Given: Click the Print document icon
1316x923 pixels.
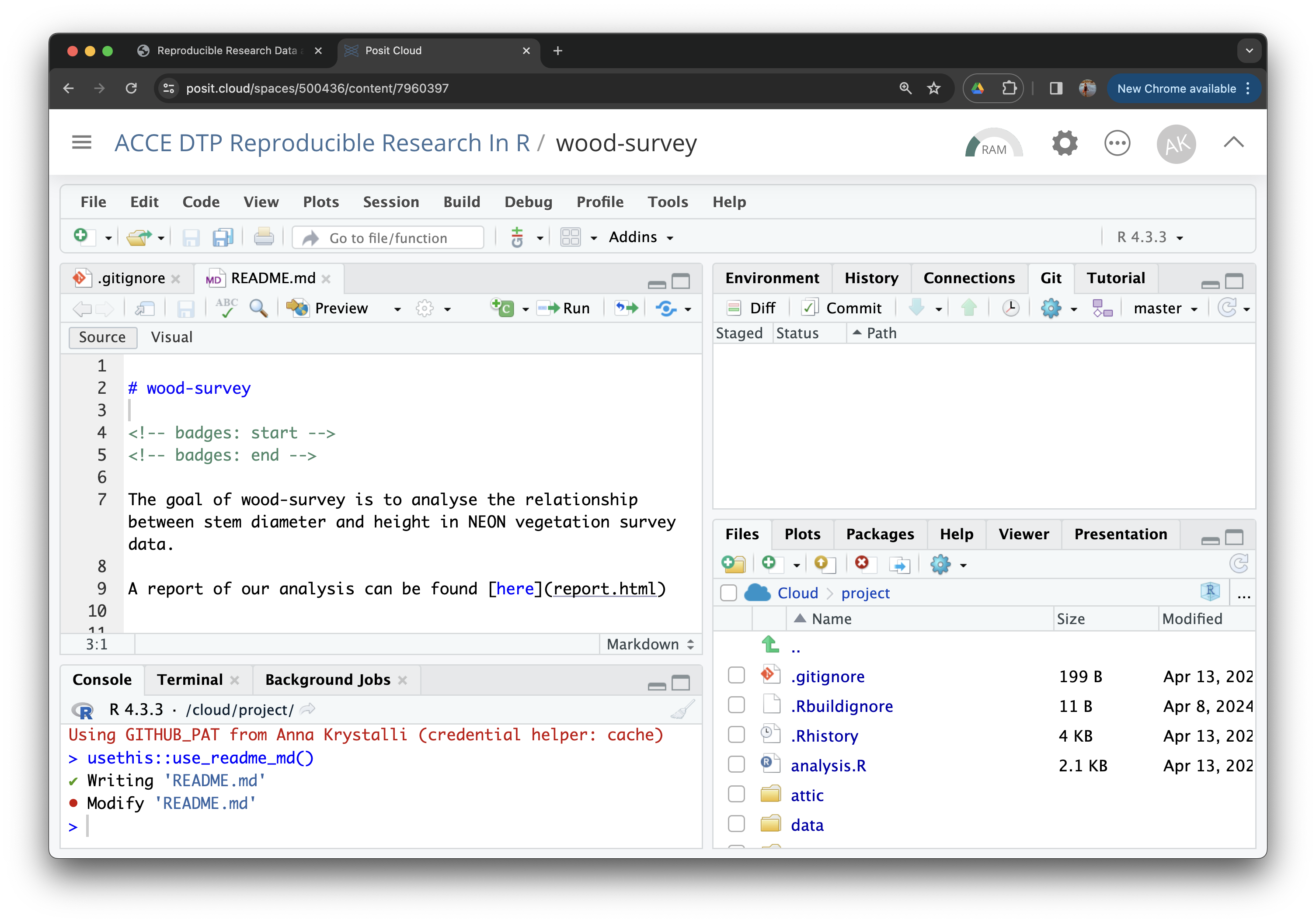Looking at the screenshot, I should (x=264, y=237).
